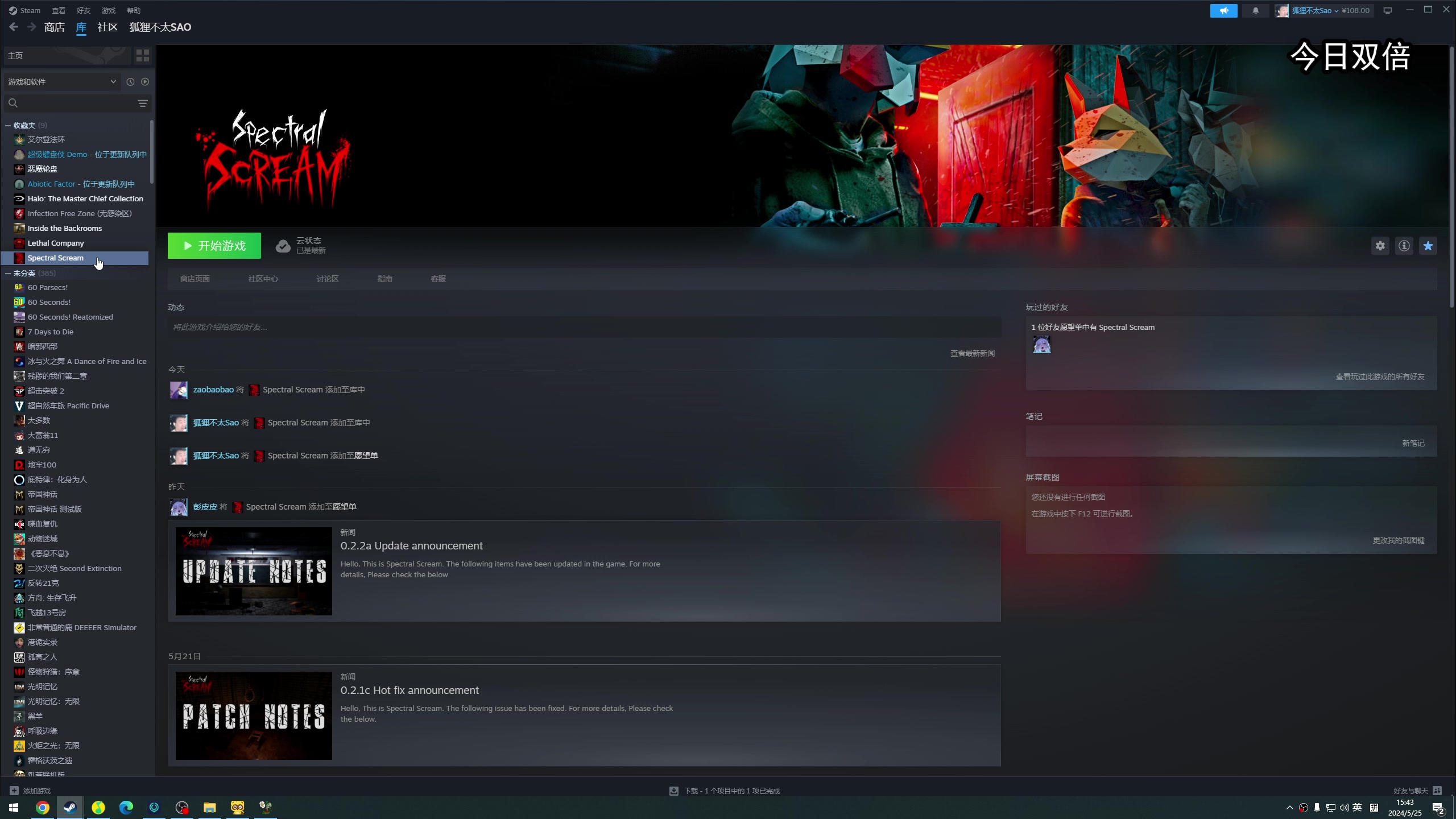Click the 查看最新新闻 link

[x=973, y=353]
